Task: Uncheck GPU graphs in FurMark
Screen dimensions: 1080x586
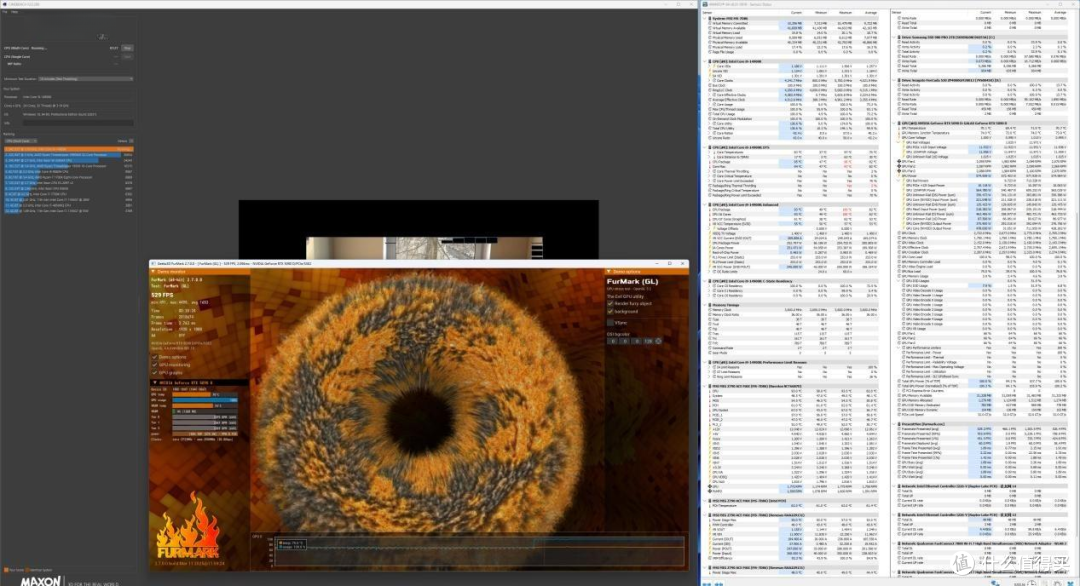Action: (154, 373)
